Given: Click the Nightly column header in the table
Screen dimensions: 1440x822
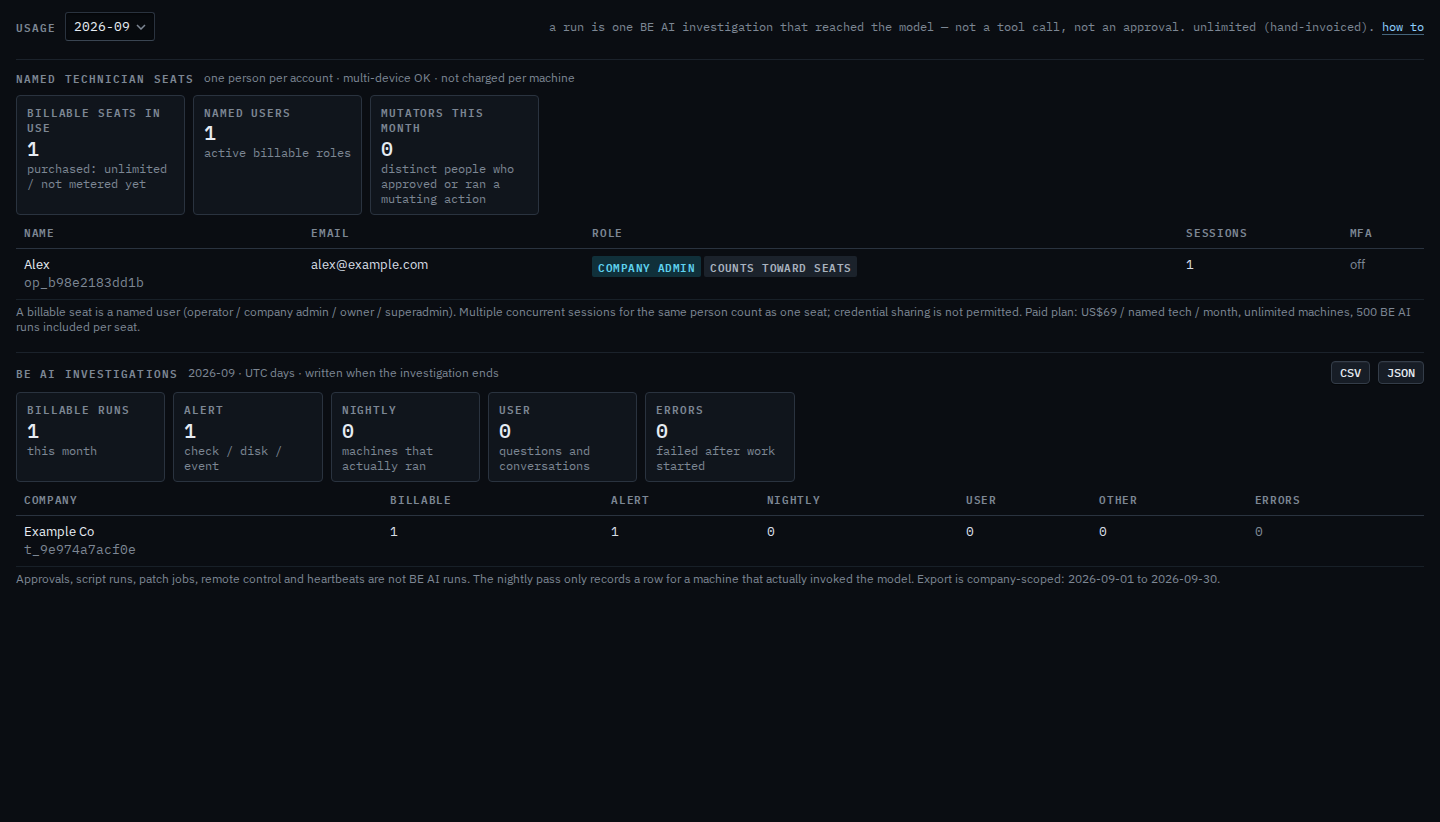Looking at the screenshot, I should [x=793, y=500].
